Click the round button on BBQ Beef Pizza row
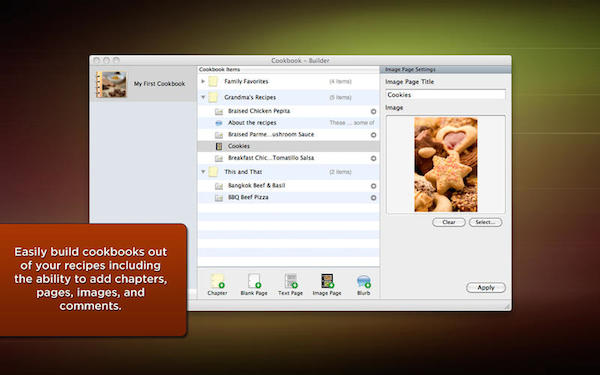 click(x=373, y=198)
